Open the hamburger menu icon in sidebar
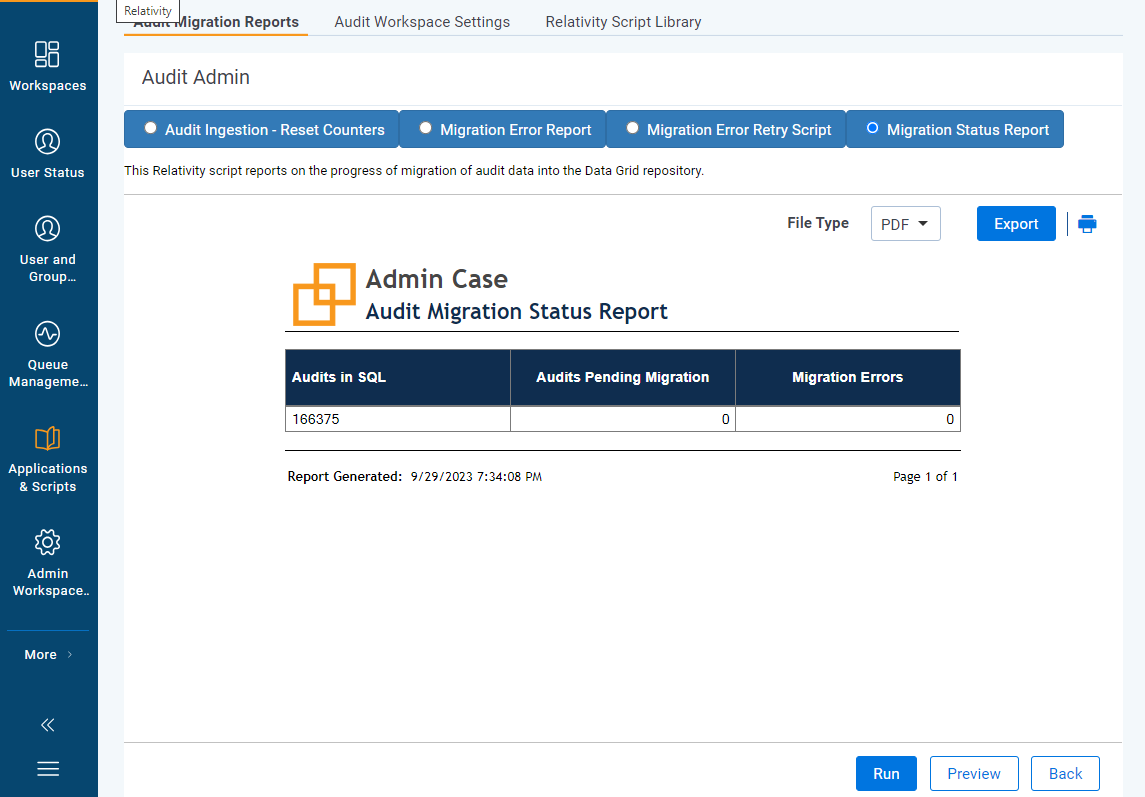This screenshot has width=1145, height=797. click(x=48, y=769)
